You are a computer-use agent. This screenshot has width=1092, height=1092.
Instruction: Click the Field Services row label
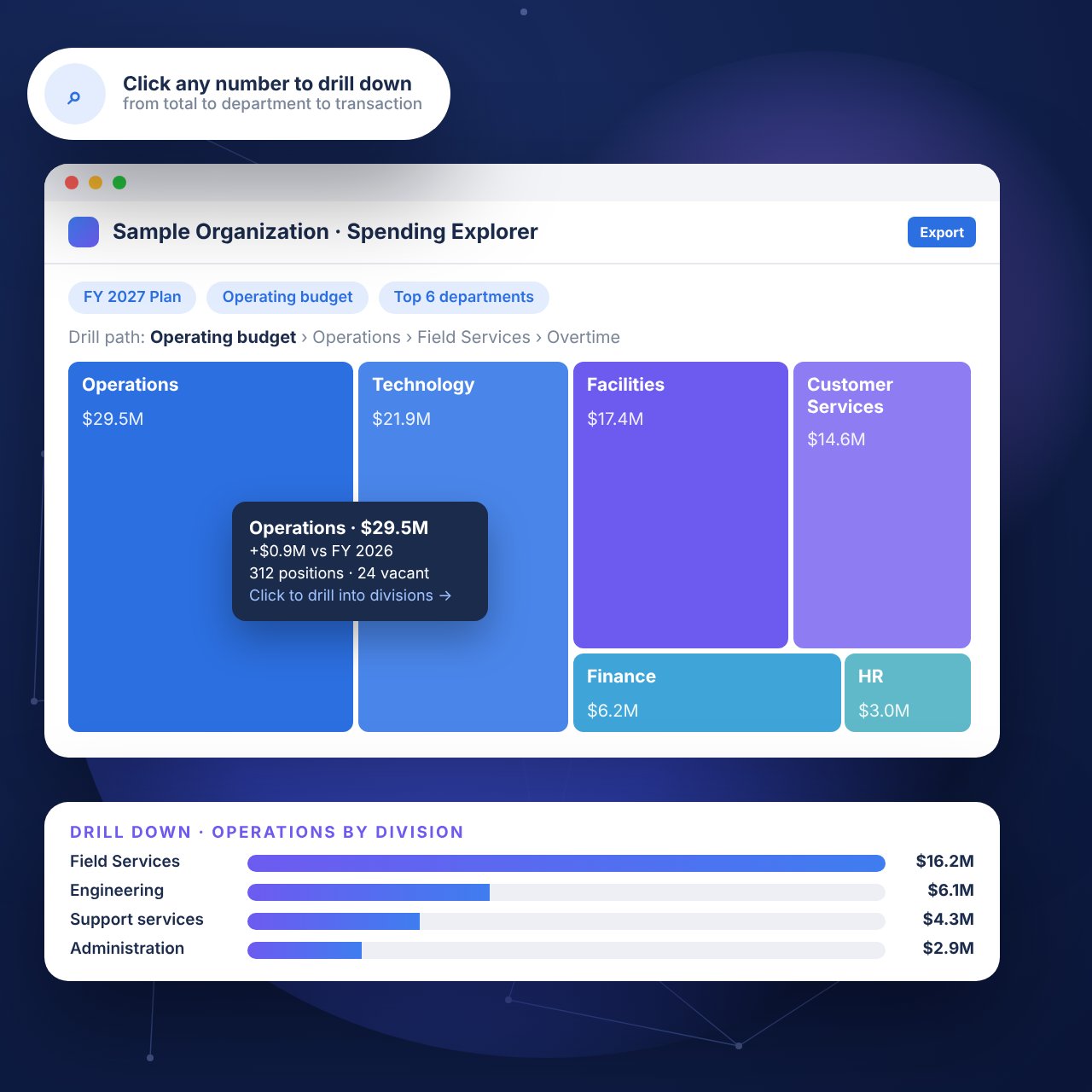[125, 861]
